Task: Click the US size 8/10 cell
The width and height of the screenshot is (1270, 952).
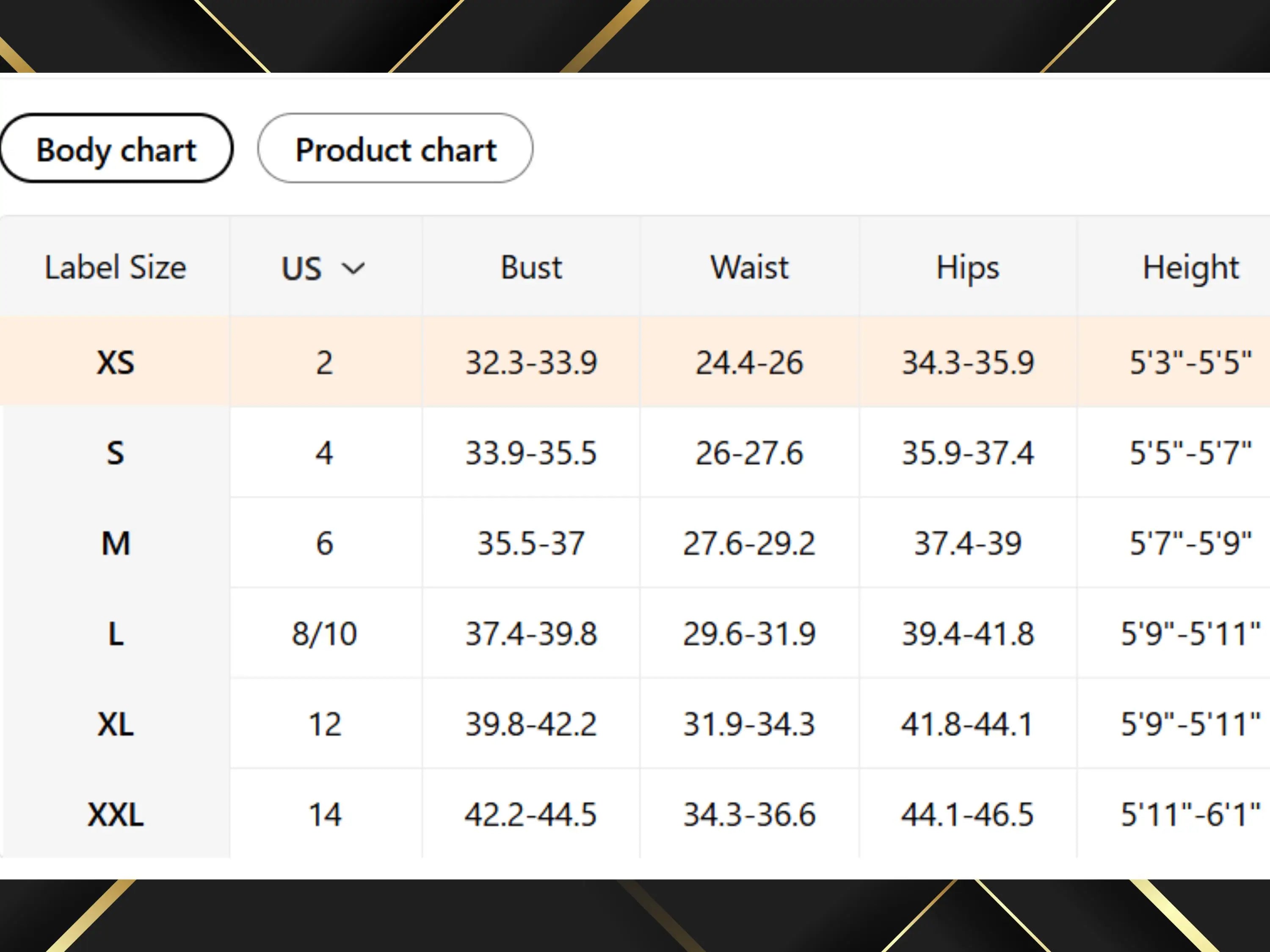Action: click(x=324, y=633)
